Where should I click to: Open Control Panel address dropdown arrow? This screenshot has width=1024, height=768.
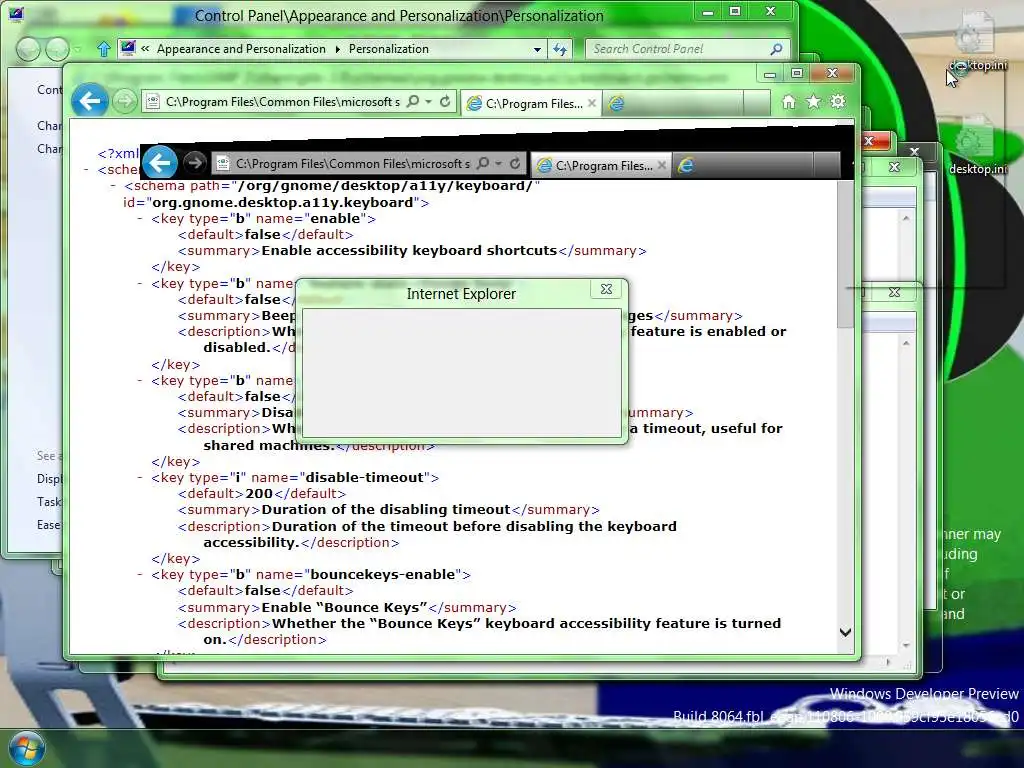[537, 50]
